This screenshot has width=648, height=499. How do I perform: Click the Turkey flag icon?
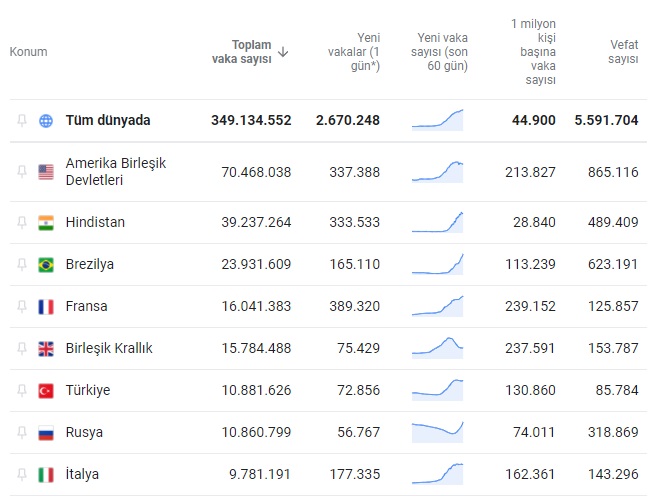click(46, 390)
